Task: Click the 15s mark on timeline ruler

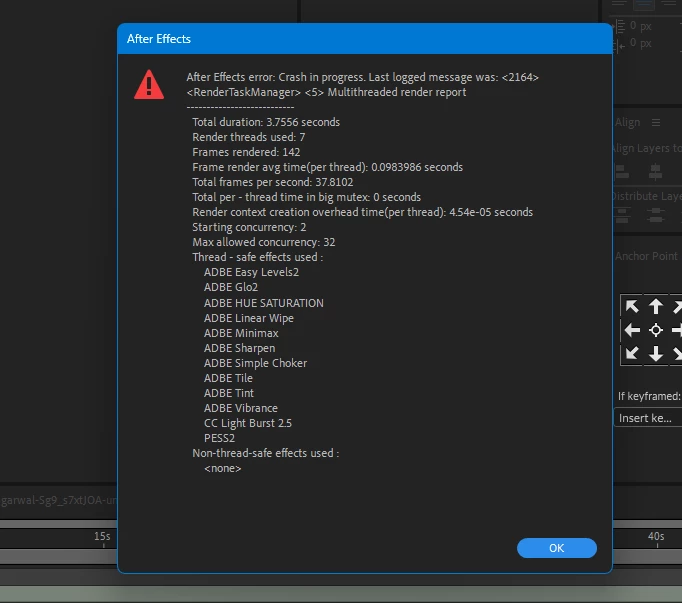Action: click(x=102, y=536)
